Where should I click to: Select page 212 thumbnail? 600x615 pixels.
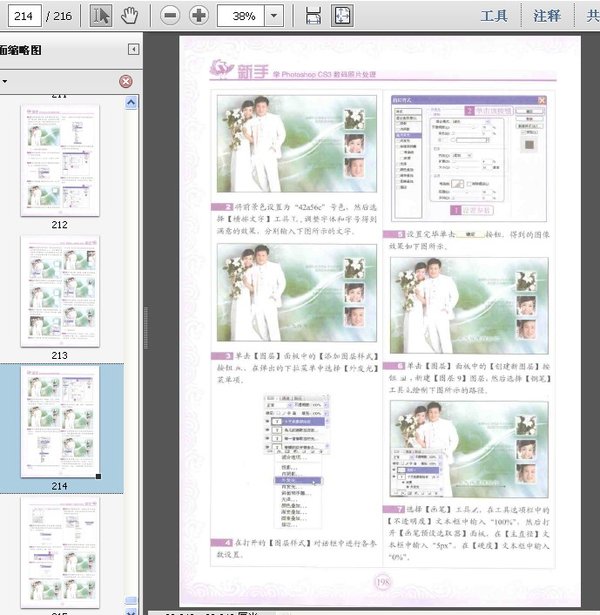pyautogui.click(x=59, y=160)
